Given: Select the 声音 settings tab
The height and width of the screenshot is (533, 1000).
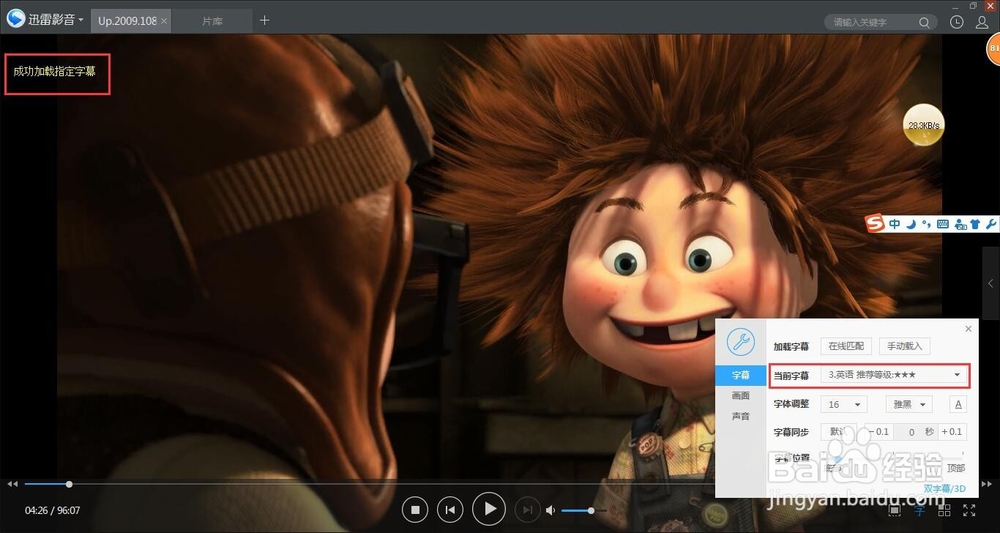Looking at the screenshot, I should pos(740,416).
